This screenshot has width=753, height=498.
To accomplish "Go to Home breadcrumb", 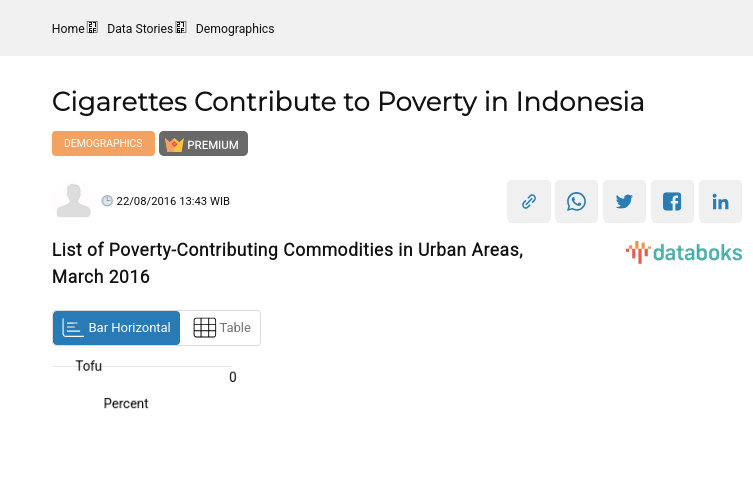I will coord(68,29).
